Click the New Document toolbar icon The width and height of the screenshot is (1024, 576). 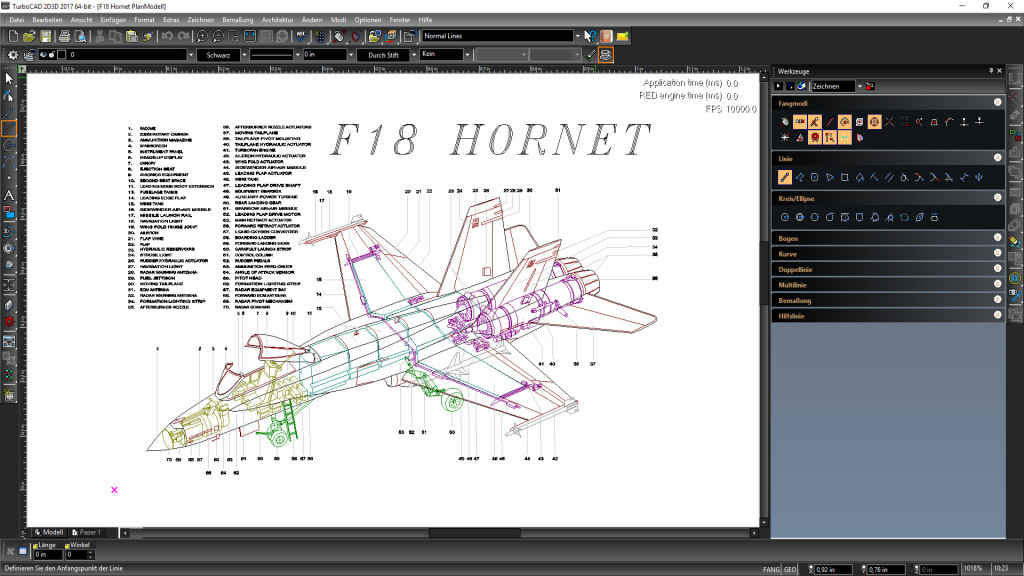click(x=12, y=35)
